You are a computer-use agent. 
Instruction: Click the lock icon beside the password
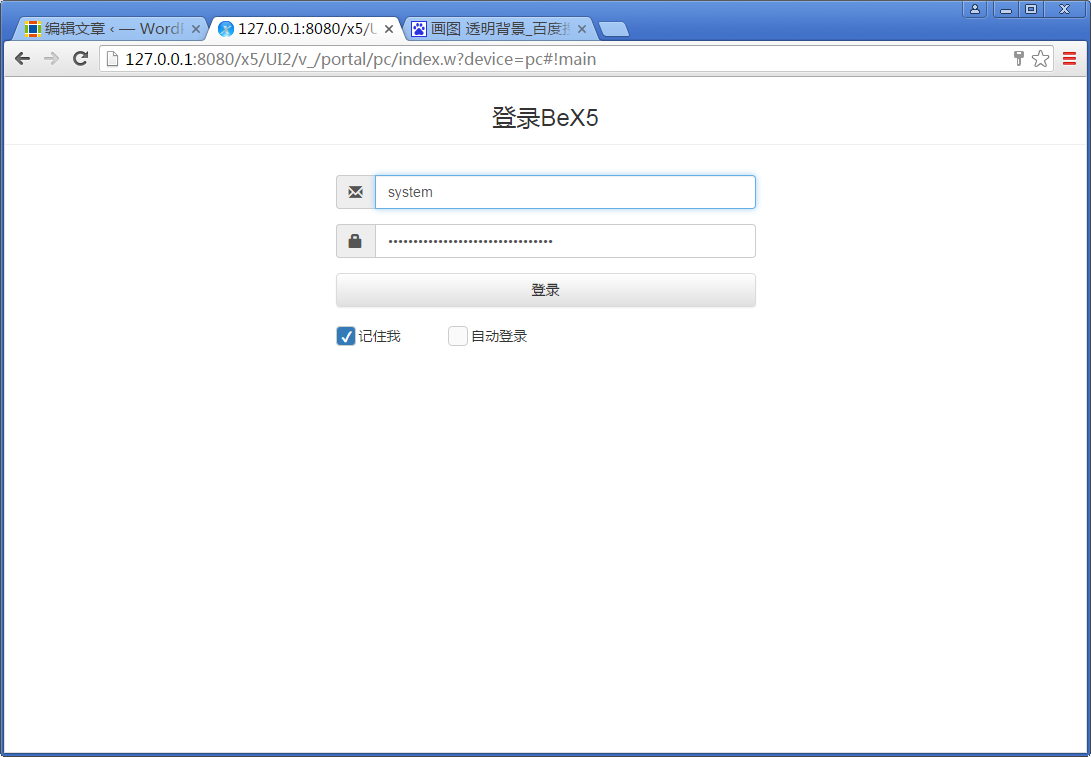(x=355, y=241)
